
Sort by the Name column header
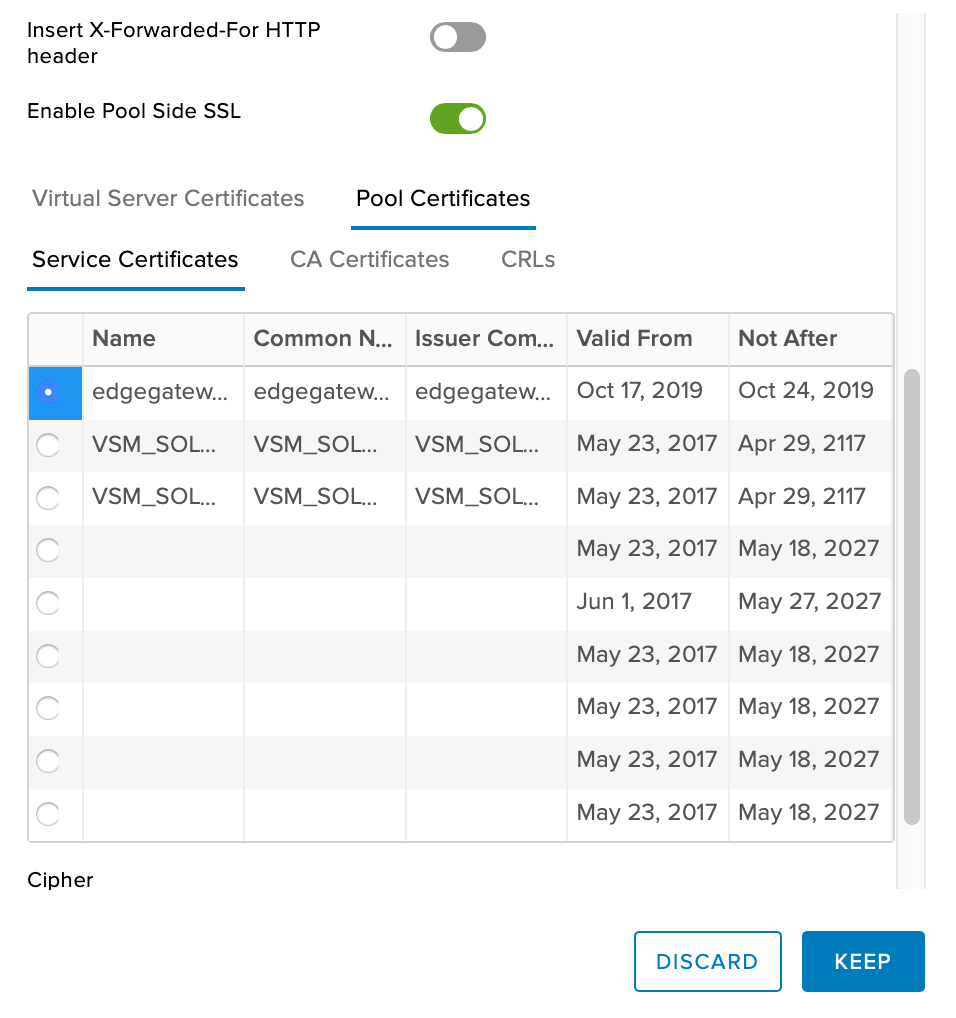[123, 339]
